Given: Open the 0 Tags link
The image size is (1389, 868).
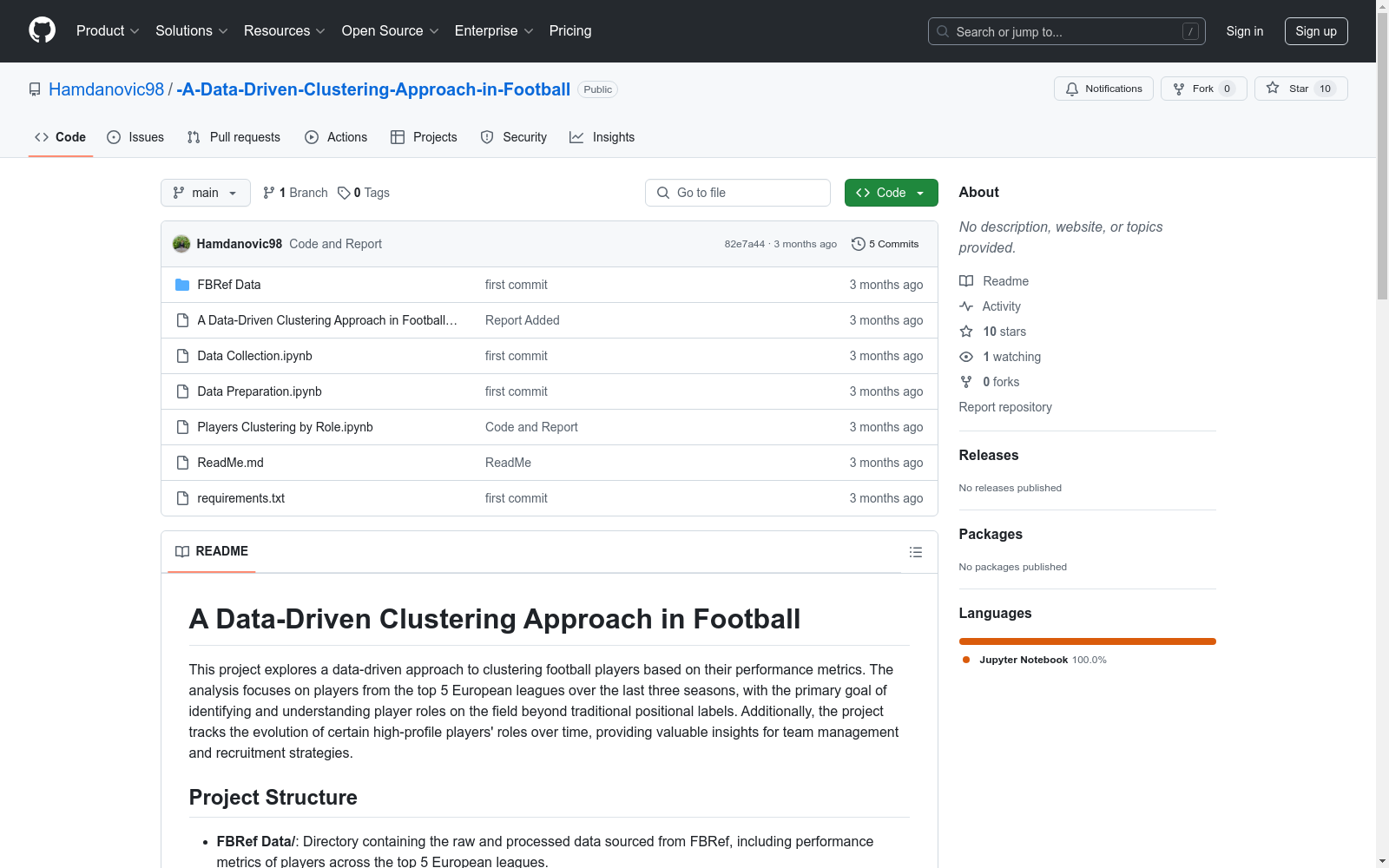Looking at the screenshot, I should click(x=364, y=193).
